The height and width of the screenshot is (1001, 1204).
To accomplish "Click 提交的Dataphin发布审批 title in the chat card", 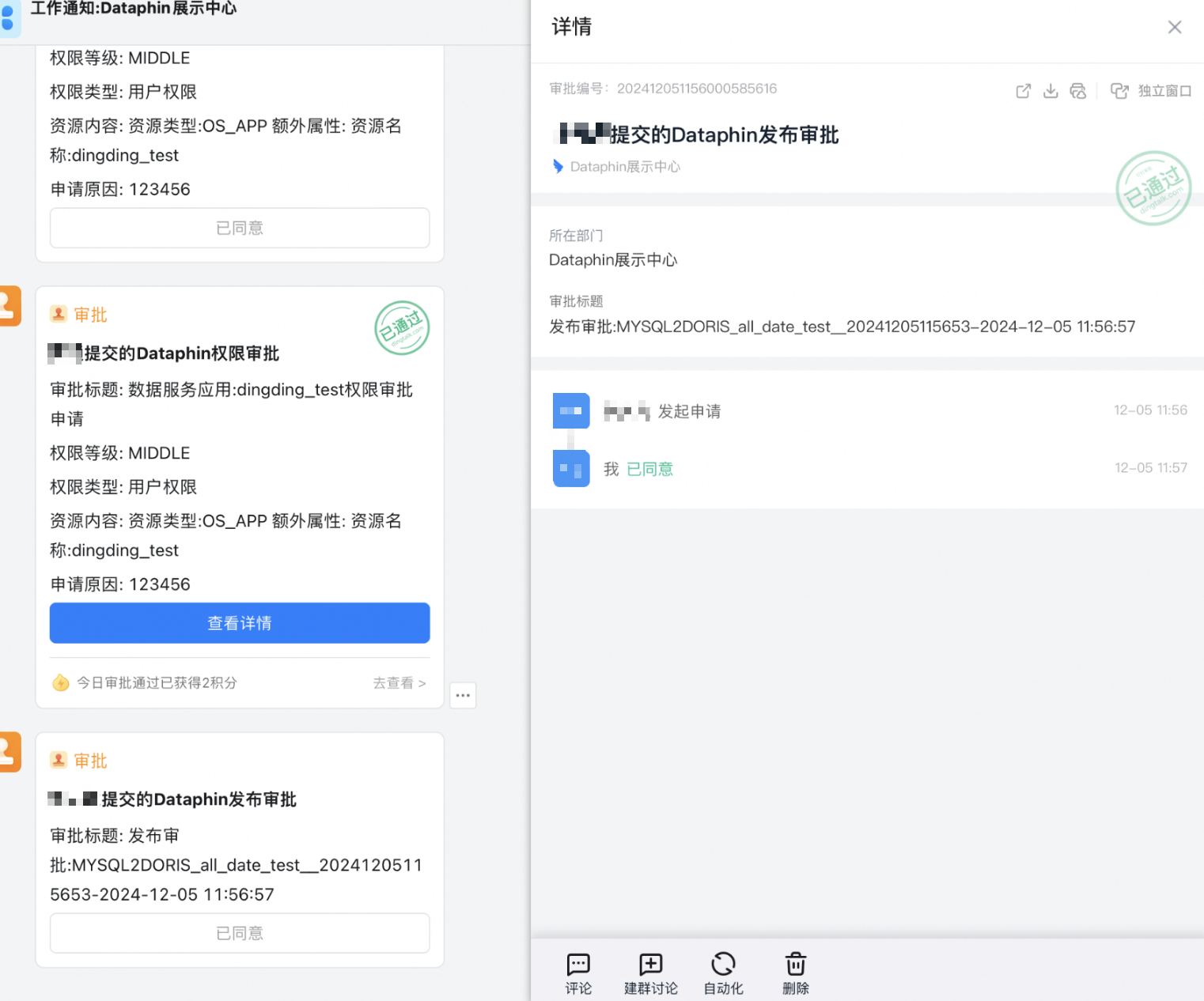I will tap(199, 799).
